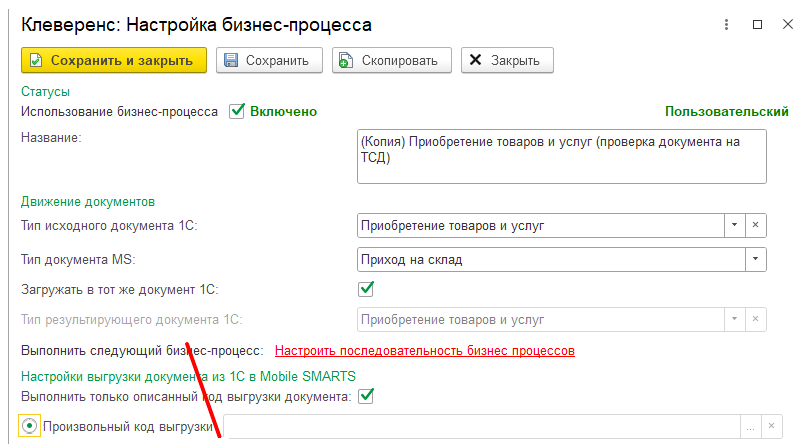Click 'Тип исходного документа 1С' value field
Screen dimensions: 798x448
540,225
